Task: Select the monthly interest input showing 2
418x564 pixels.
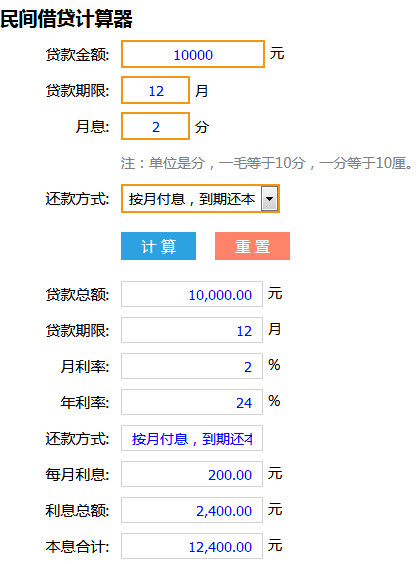Action: click(x=155, y=126)
